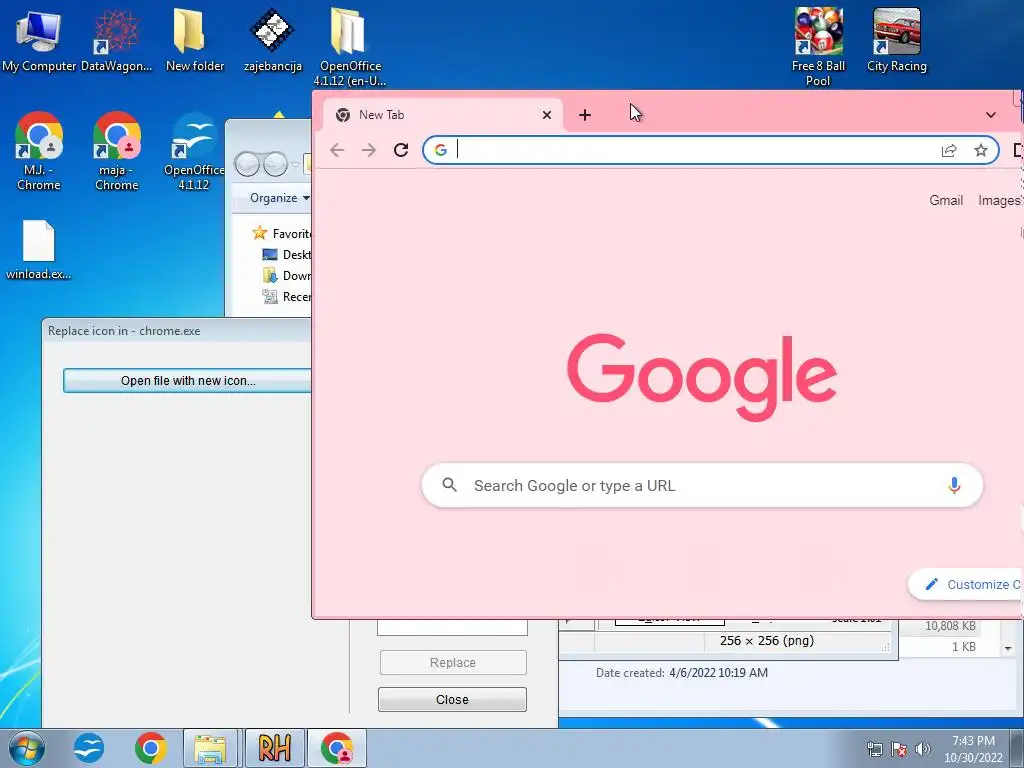1024x768 pixels.
Task: Expand the Chrome tab search chevron
Action: click(991, 115)
